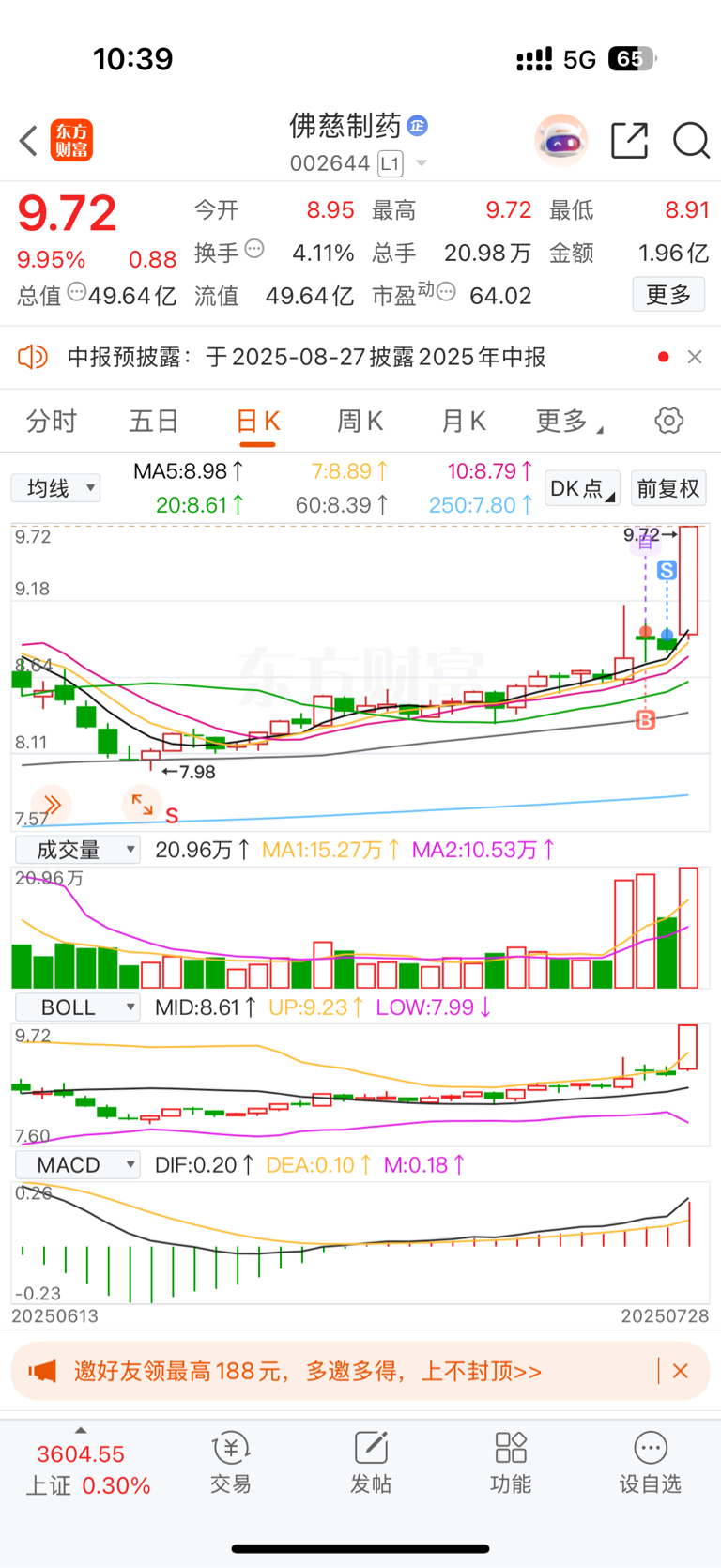Tap the 9.72 current price
Image resolution: width=721 pixels, height=1568 pixels.
pyautogui.click(x=67, y=214)
